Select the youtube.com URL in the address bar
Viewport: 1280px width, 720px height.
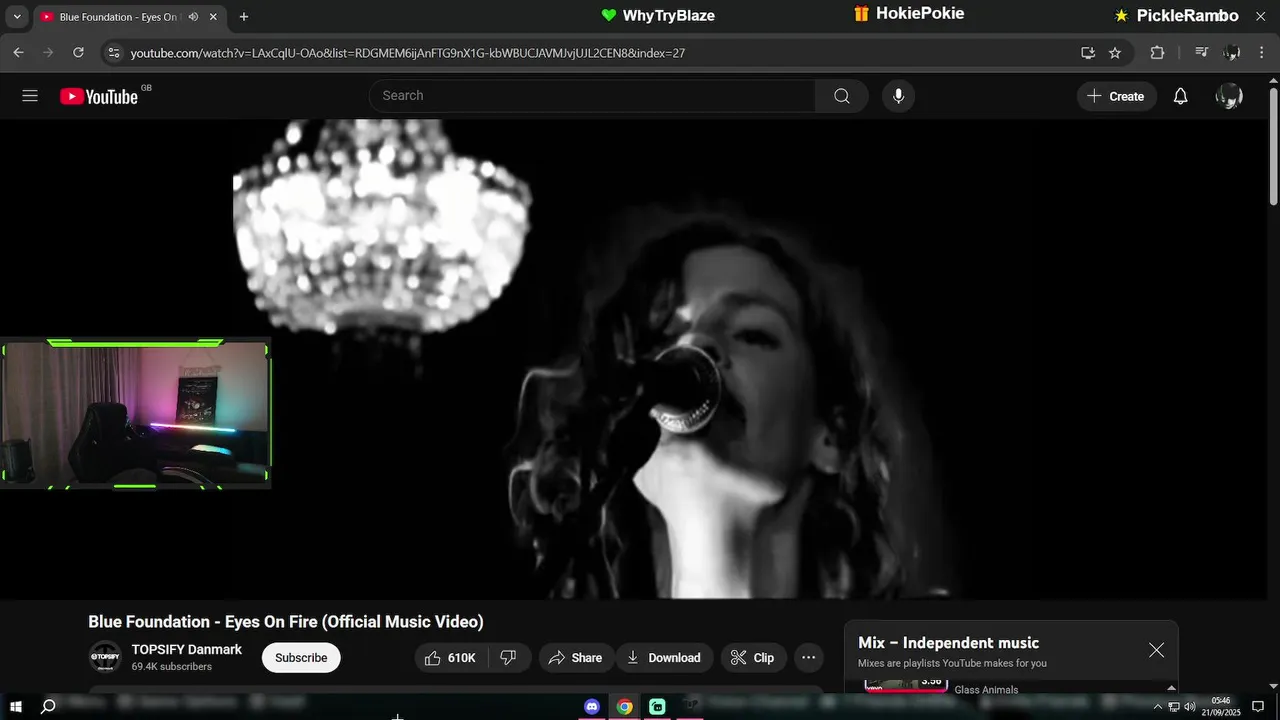pyautogui.click(x=408, y=53)
